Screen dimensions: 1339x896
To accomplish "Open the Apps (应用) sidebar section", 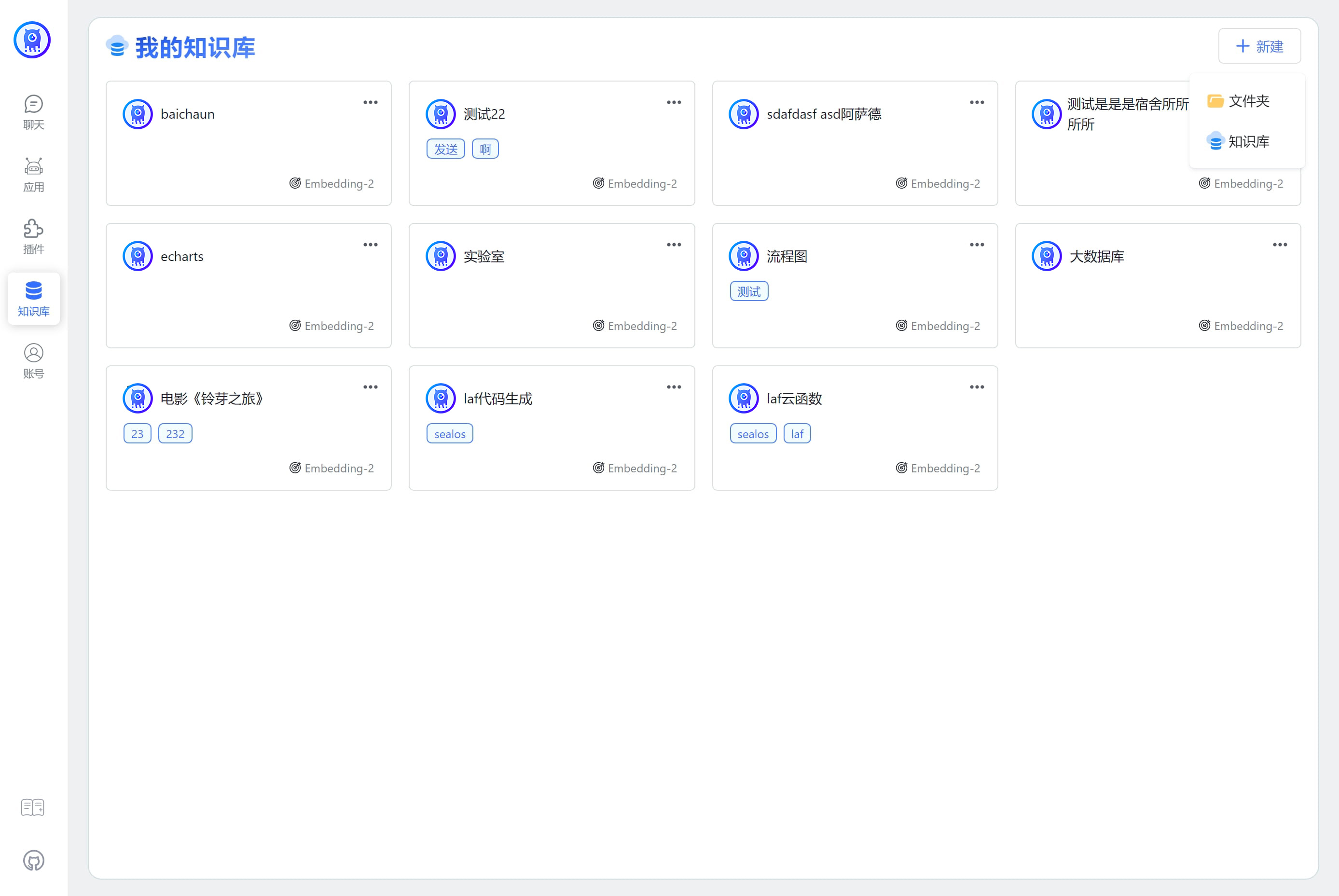I will [33, 175].
